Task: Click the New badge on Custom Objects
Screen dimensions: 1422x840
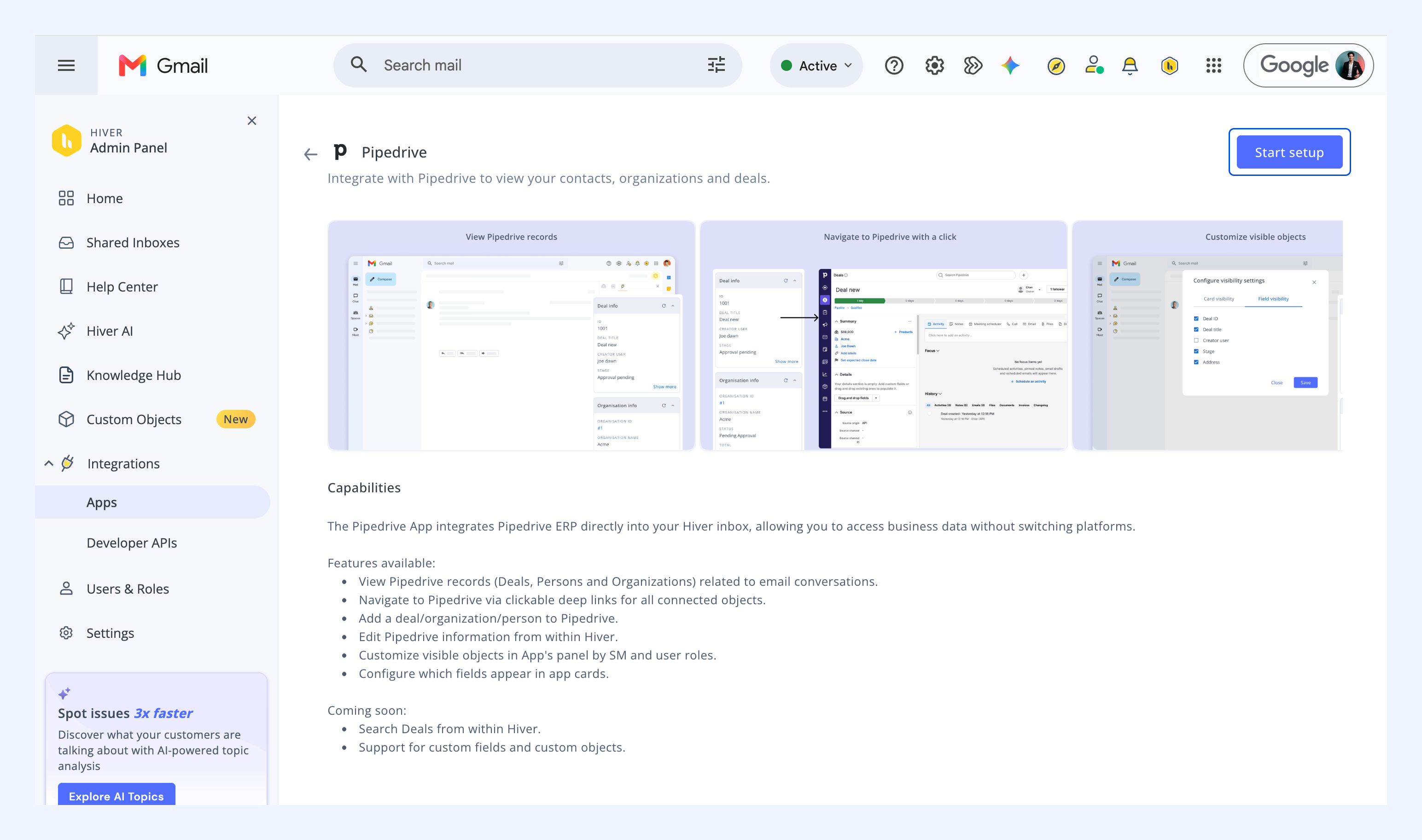Action: (x=235, y=419)
